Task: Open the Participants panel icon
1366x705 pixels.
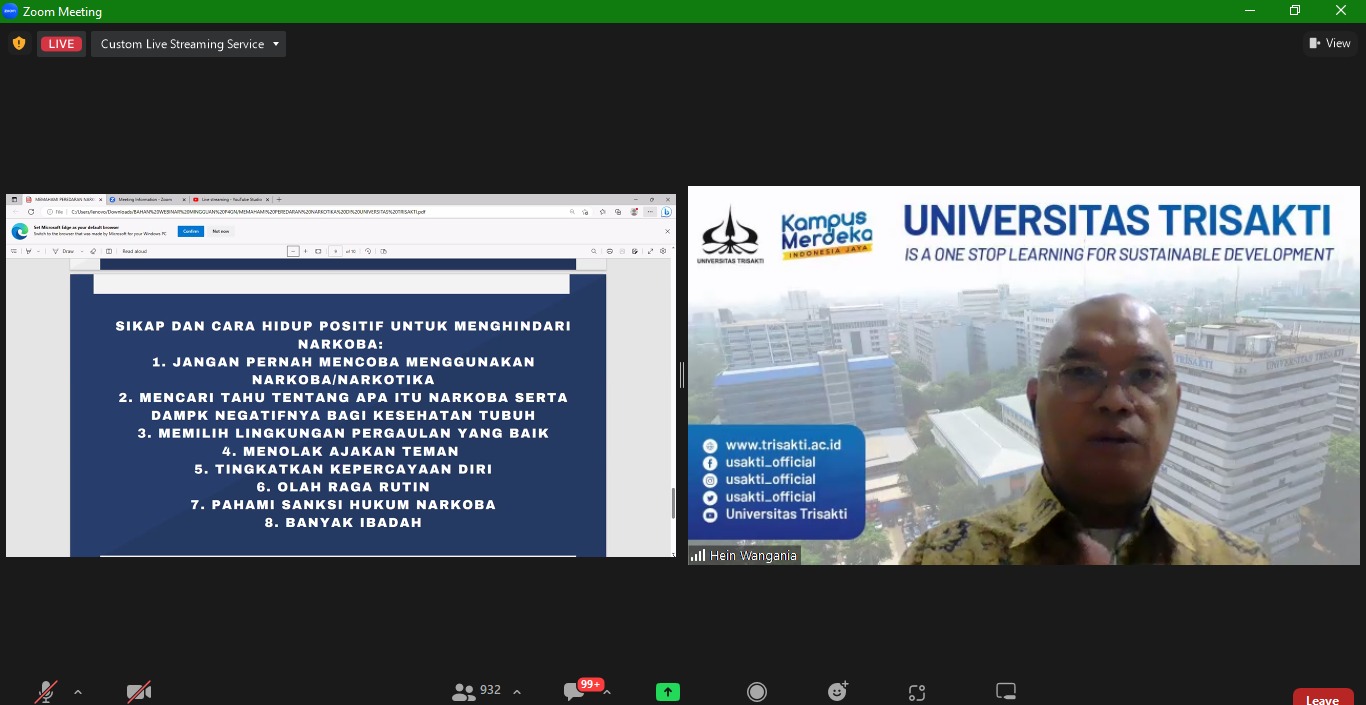Action: [x=464, y=691]
